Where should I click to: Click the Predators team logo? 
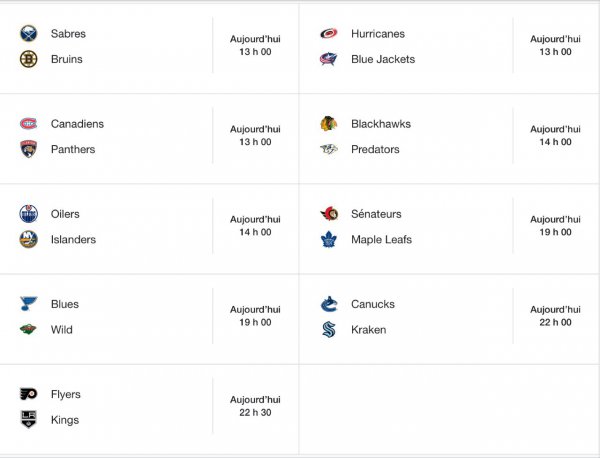coord(328,149)
